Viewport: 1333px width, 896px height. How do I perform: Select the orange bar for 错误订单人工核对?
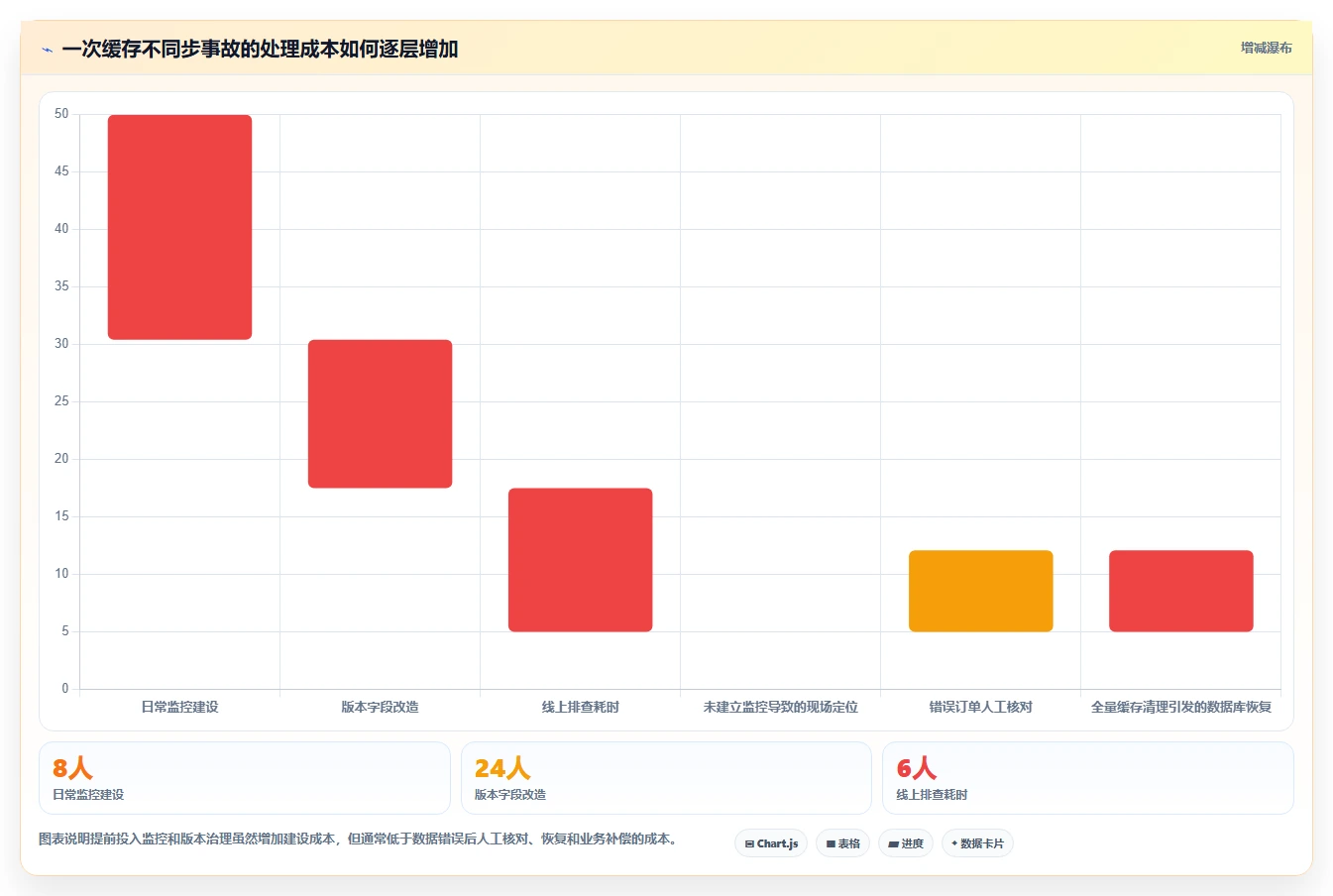(980, 591)
